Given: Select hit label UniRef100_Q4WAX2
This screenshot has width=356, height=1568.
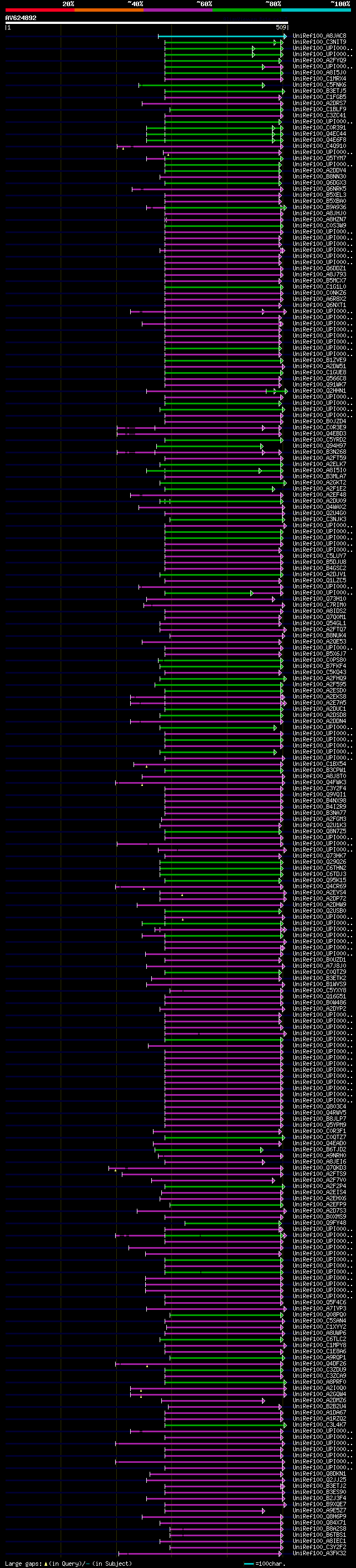Looking at the screenshot, I should tap(319, 507).
